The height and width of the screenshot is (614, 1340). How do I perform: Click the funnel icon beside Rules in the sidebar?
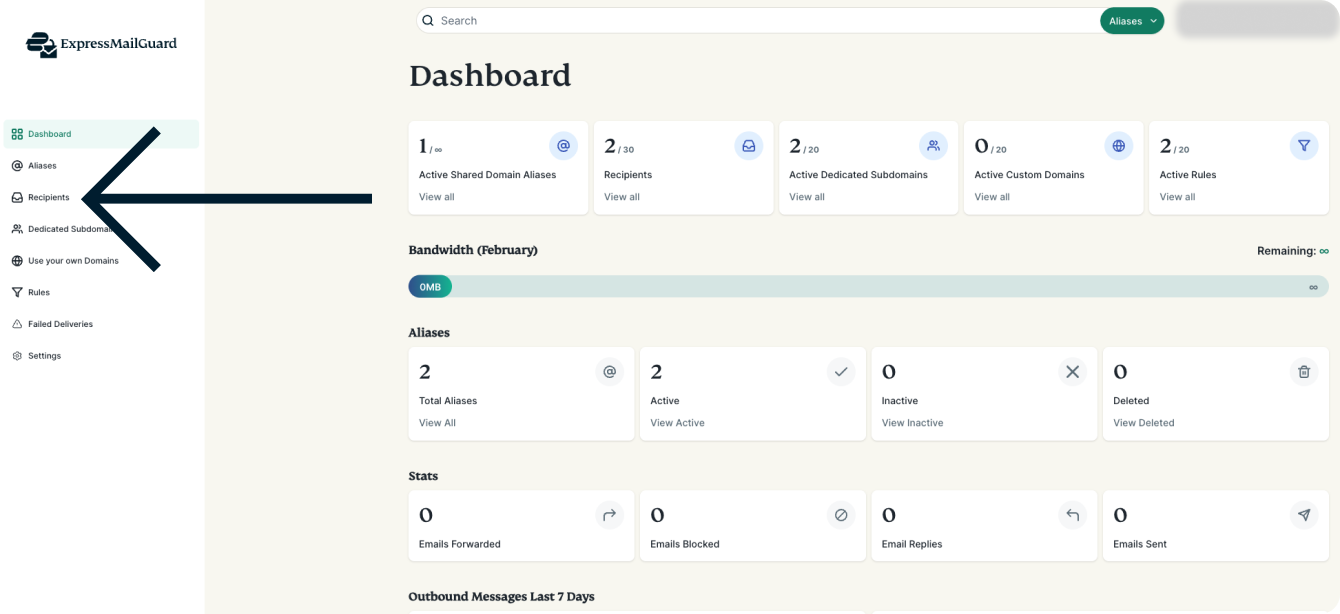coord(17,292)
